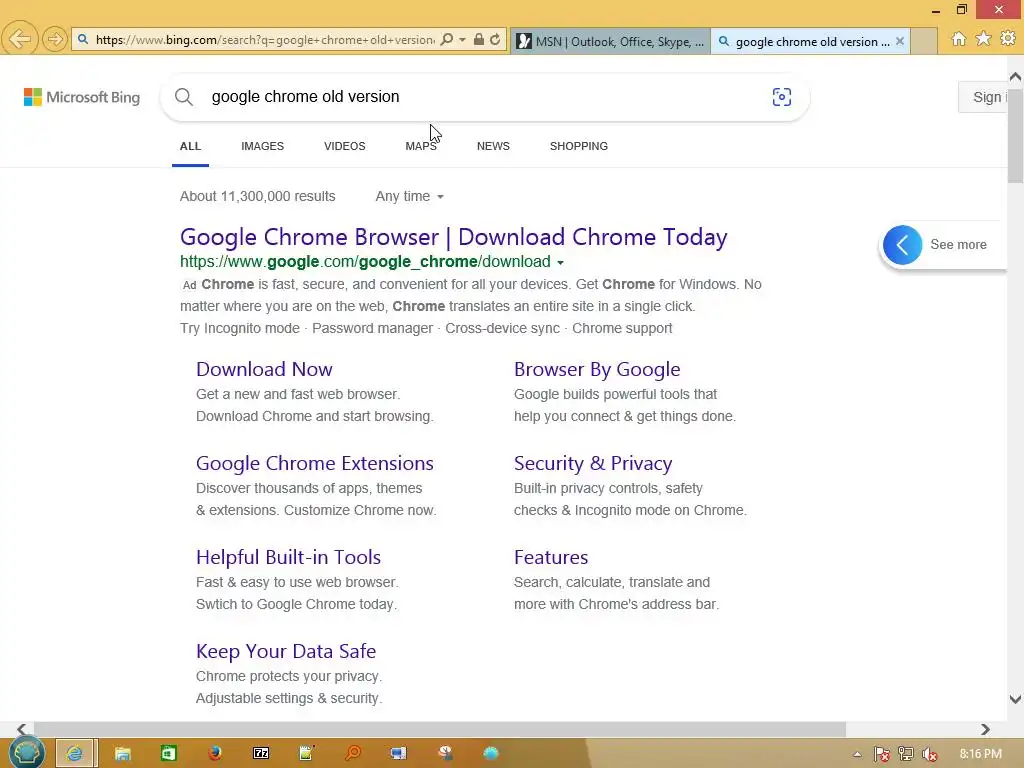Switch to MAPS results

coord(421,146)
